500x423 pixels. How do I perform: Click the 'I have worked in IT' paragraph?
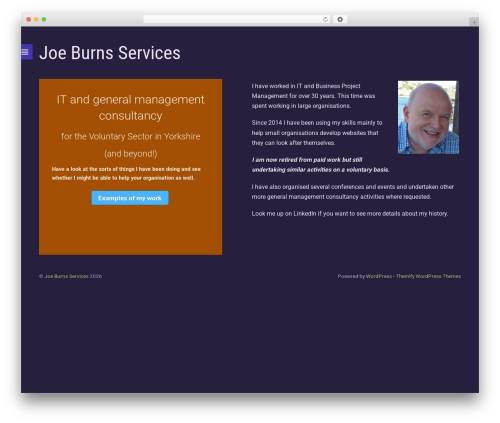[313, 96]
